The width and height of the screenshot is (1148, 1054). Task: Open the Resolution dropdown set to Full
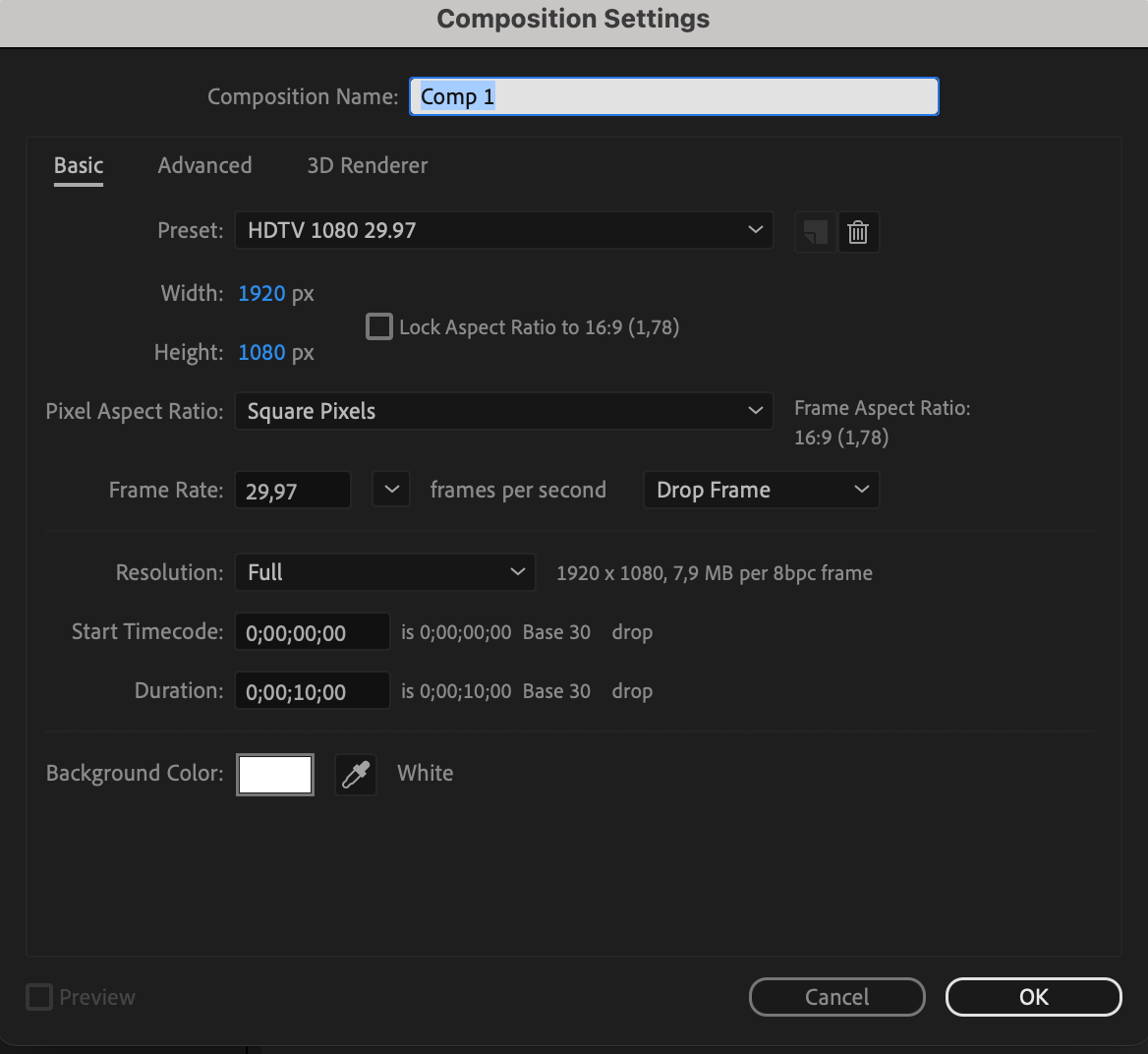(x=385, y=572)
